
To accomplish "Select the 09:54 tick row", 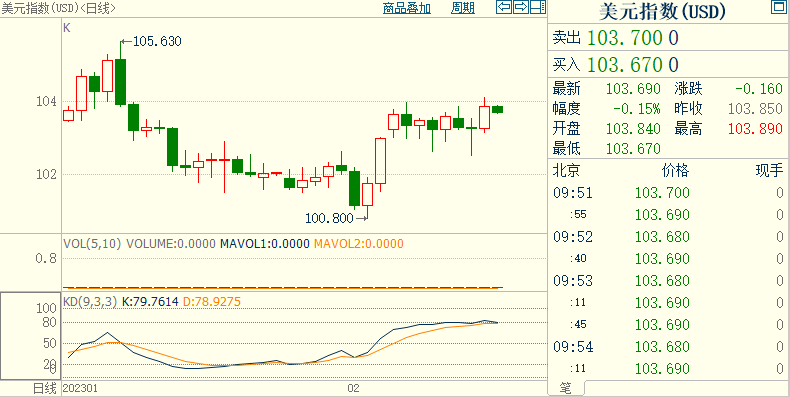I will [x=668, y=347].
